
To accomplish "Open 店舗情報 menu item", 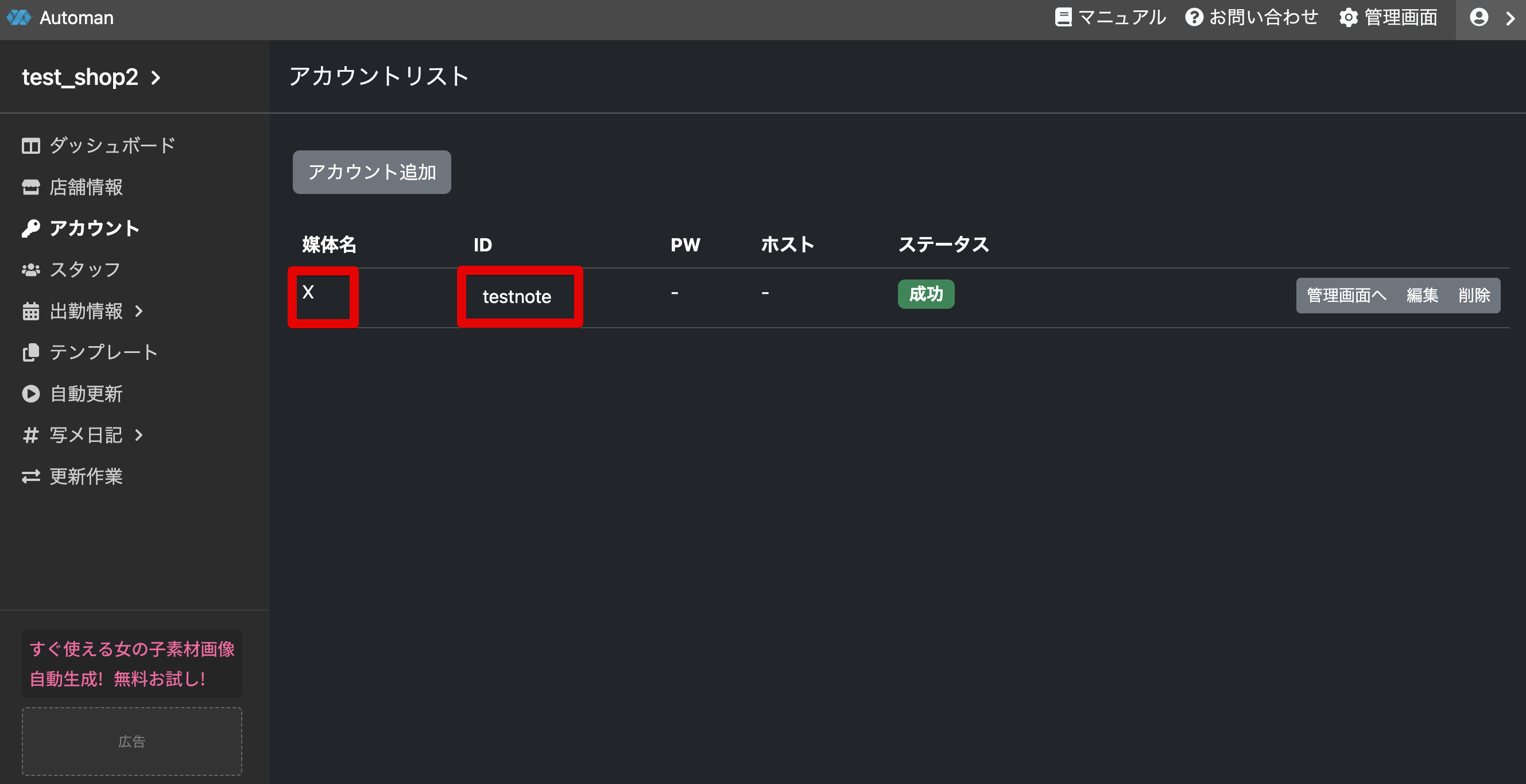I will pos(86,187).
